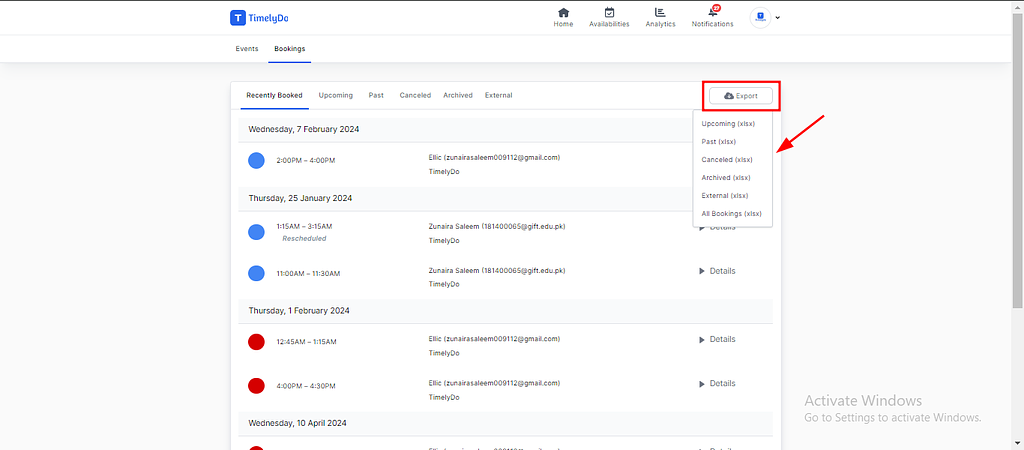Switch to the Past tab
Image resolution: width=1024 pixels, height=450 pixels.
tap(376, 95)
